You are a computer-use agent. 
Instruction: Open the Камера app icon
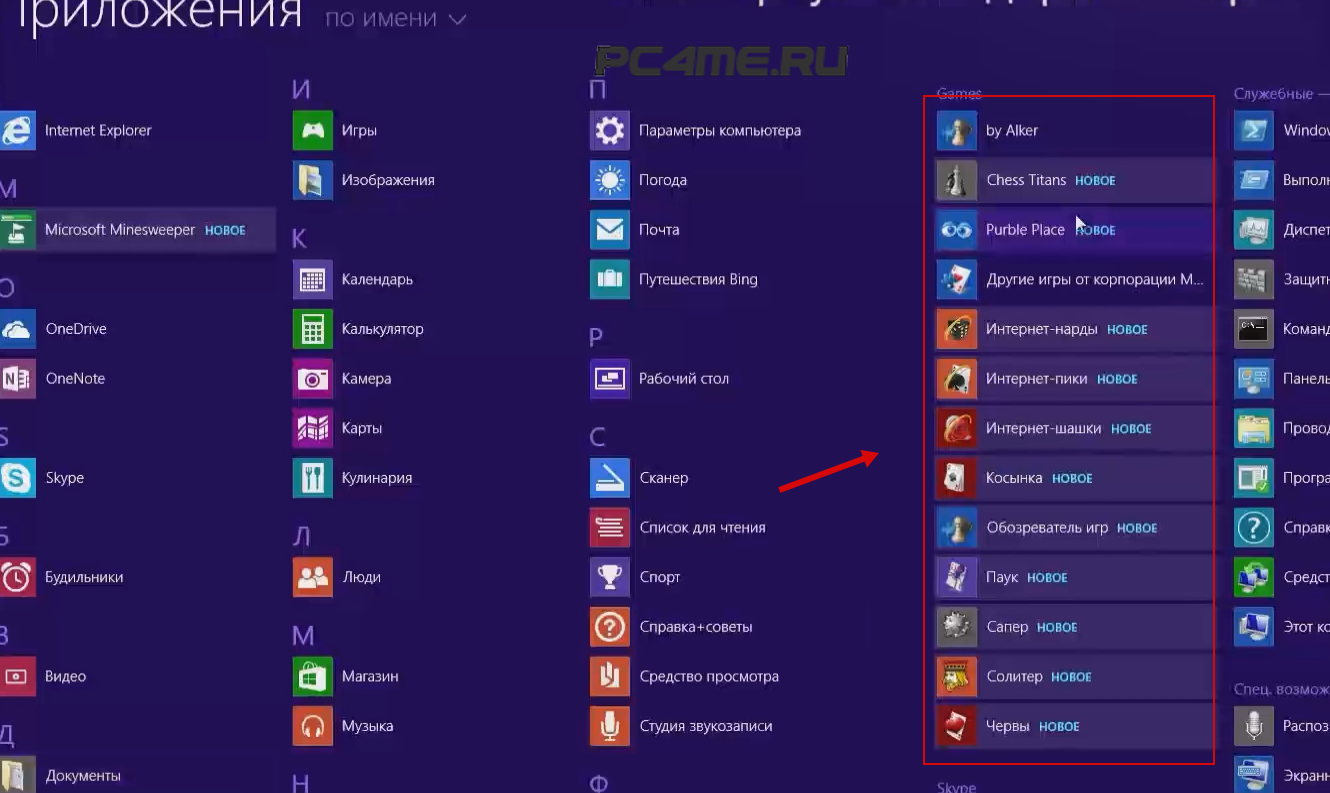tap(313, 379)
